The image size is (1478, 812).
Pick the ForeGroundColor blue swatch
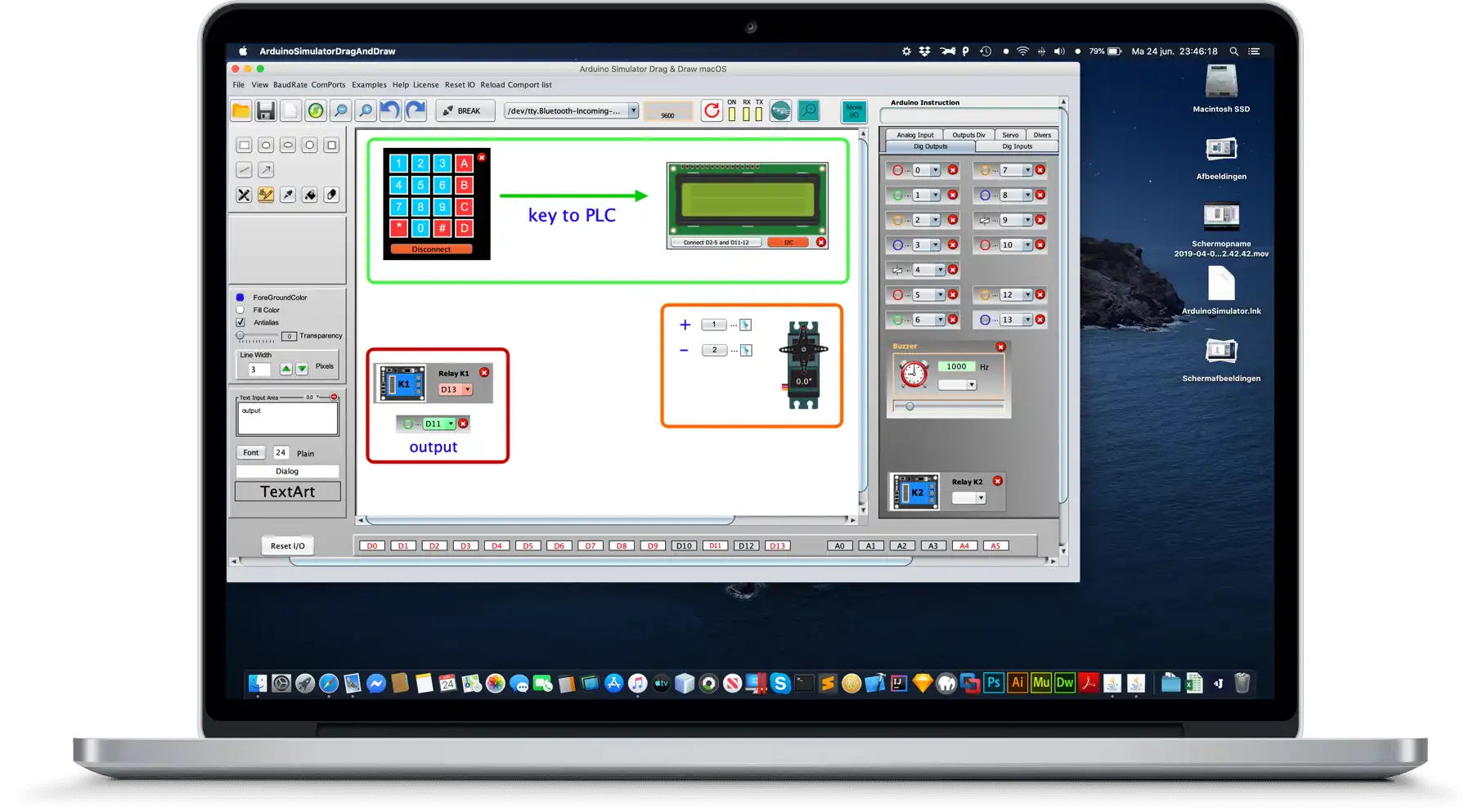(240, 298)
